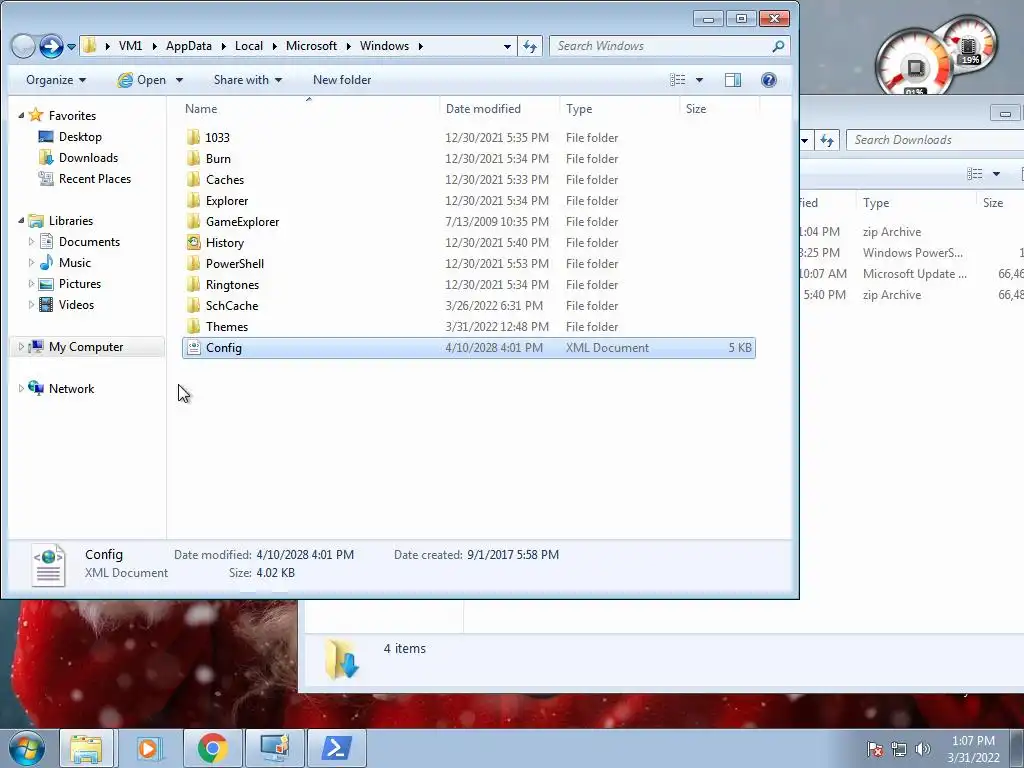1024x768 pixels.
Task: Sort by Type column header
Action: click(619, 108)
